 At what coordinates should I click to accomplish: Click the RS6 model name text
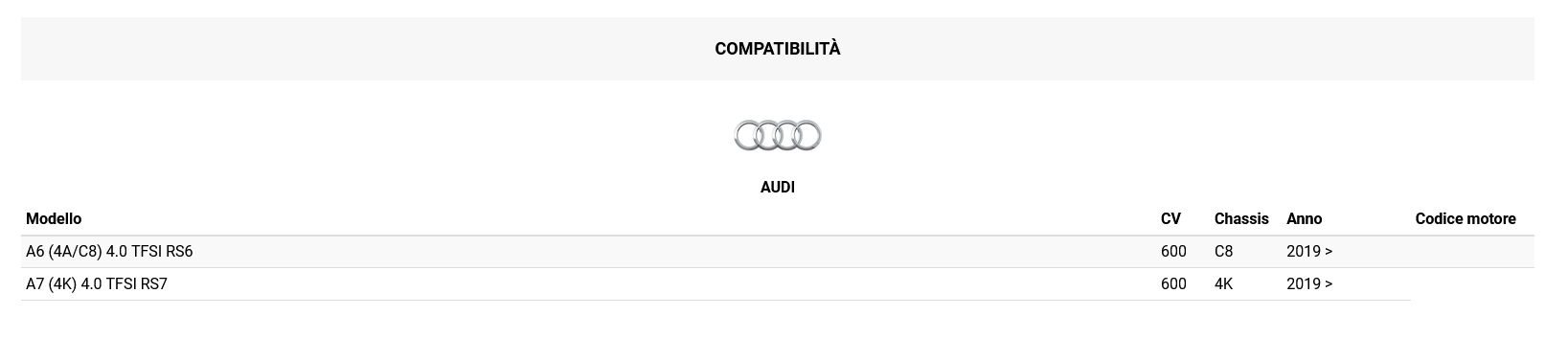pyautogui.click(x=109, y=252)
